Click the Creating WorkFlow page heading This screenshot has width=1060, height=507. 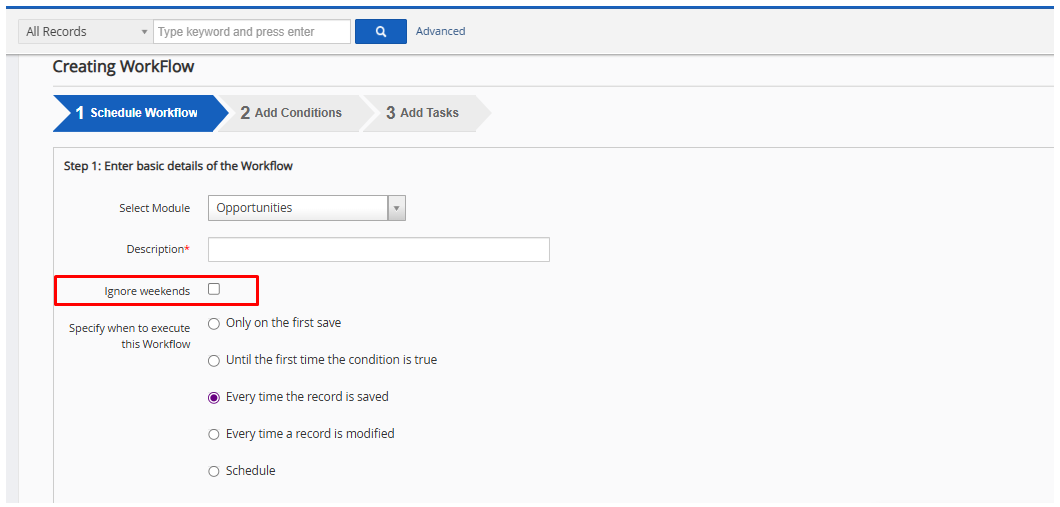tap(123, 67)
